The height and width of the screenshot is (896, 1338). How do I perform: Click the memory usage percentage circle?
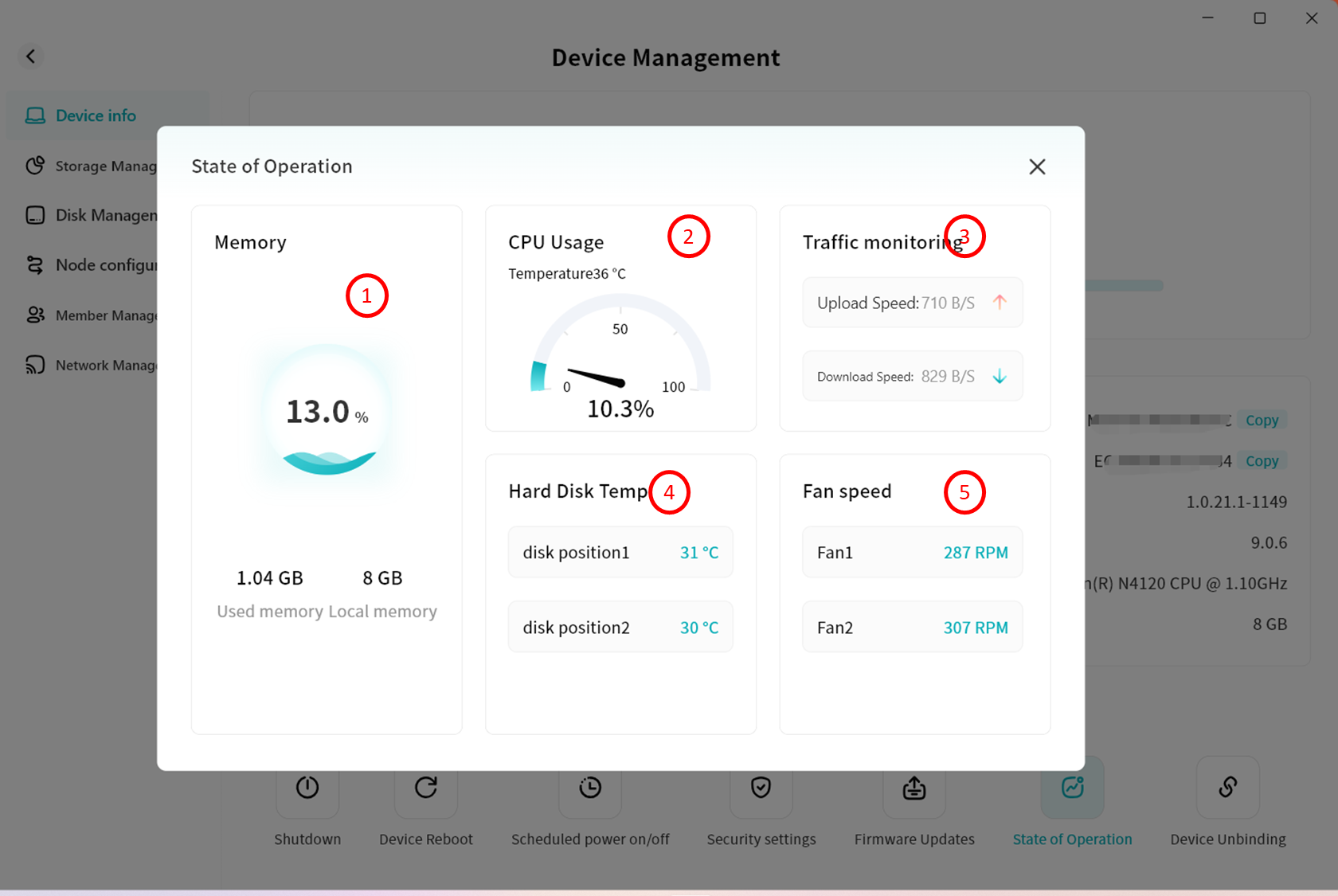(x=327, y=412)
